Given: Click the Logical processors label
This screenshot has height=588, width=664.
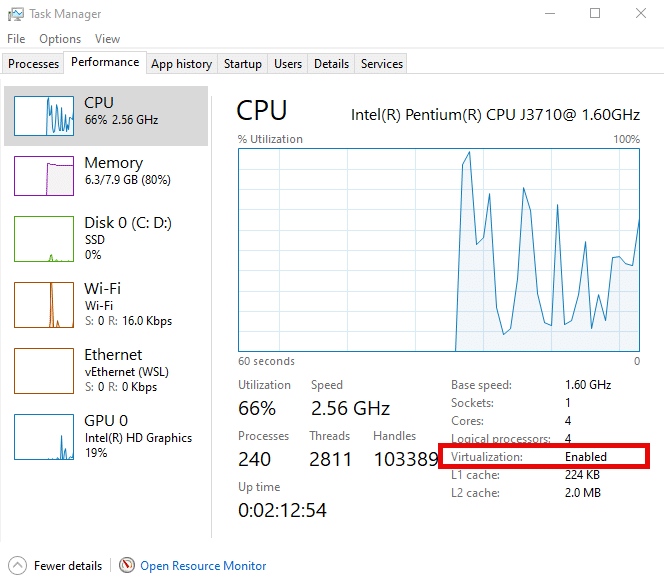Looking at the screenshot, I should [x=501, y=439].
